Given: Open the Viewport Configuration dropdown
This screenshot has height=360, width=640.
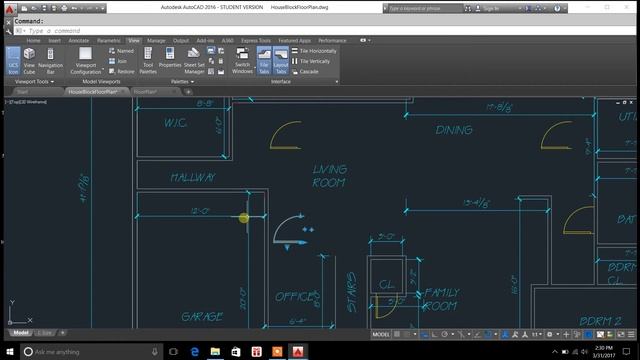Looking at the screenshot, I should click(85, 60).
